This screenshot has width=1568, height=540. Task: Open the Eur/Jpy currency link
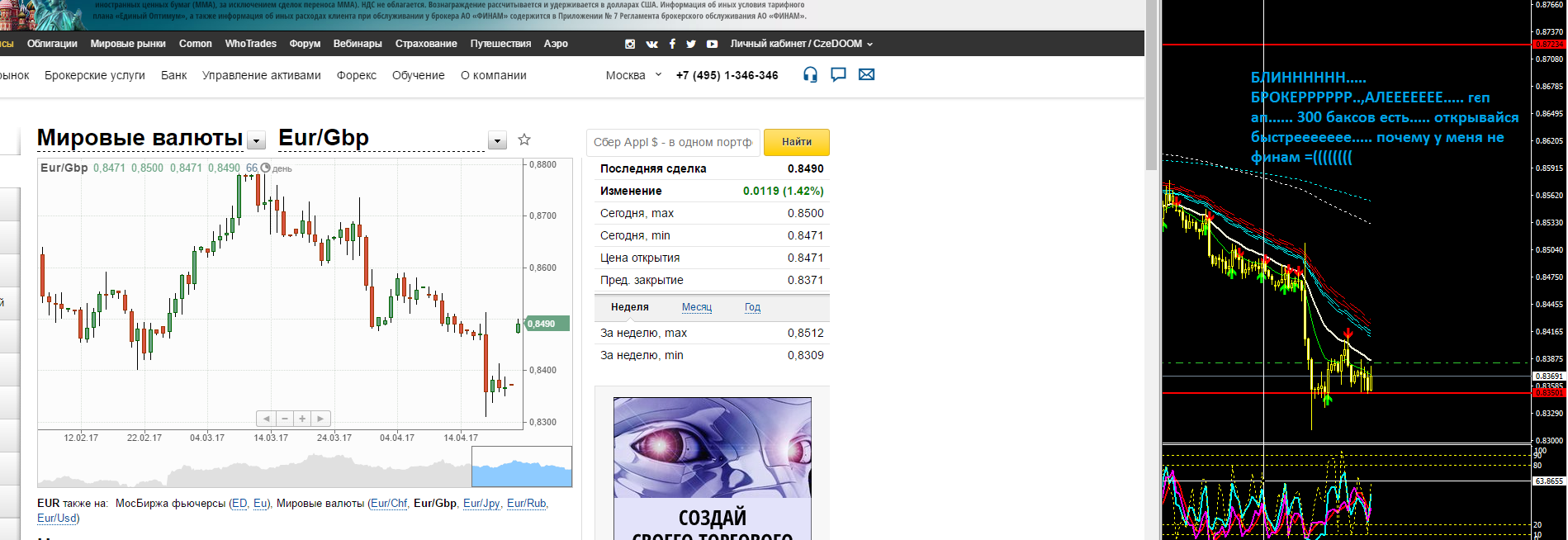pos(481,503)
